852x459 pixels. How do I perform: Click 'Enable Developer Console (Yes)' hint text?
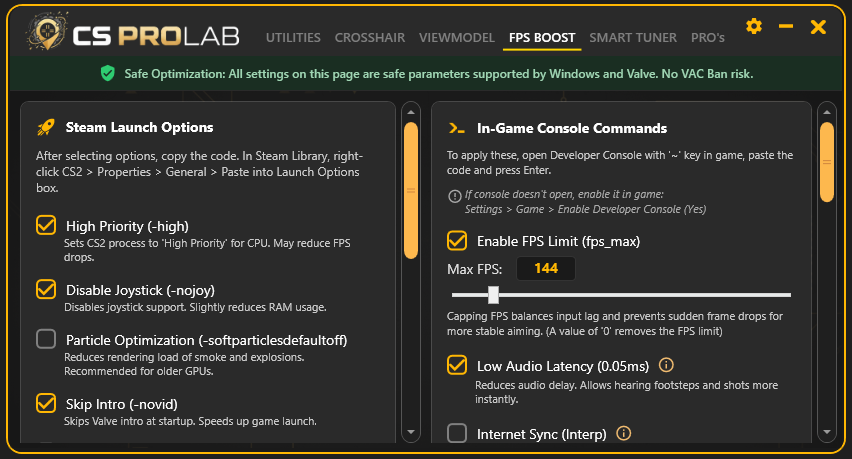pos(632,209)
